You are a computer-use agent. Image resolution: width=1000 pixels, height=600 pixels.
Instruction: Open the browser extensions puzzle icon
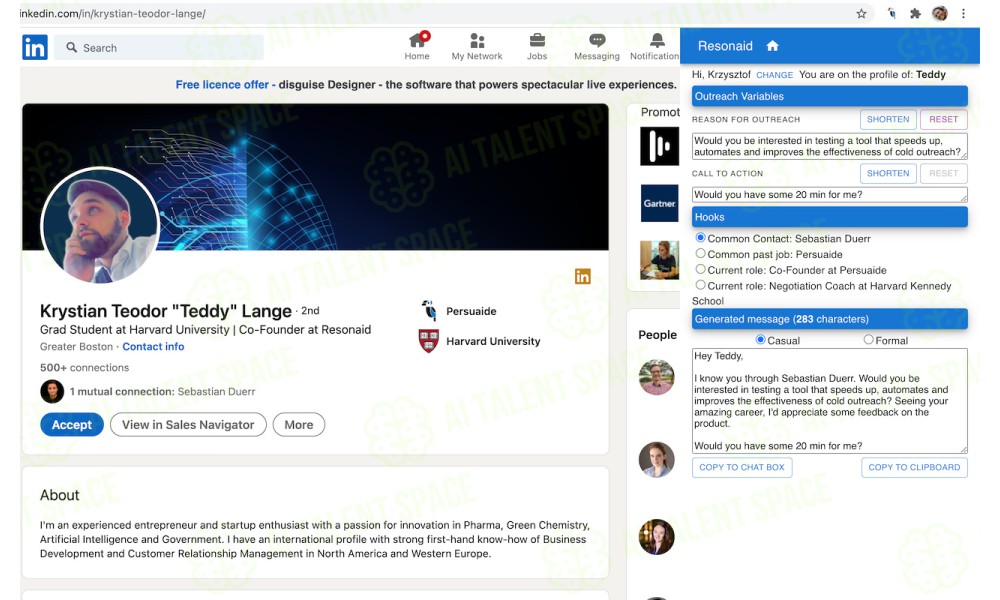click(915, 13)
